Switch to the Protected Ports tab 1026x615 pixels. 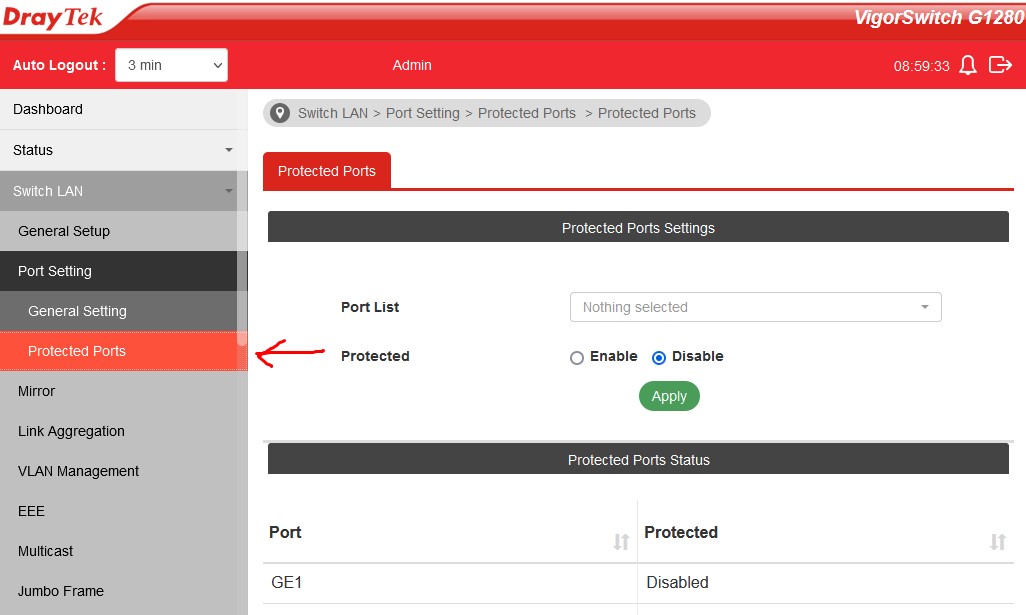coord(327,171)
